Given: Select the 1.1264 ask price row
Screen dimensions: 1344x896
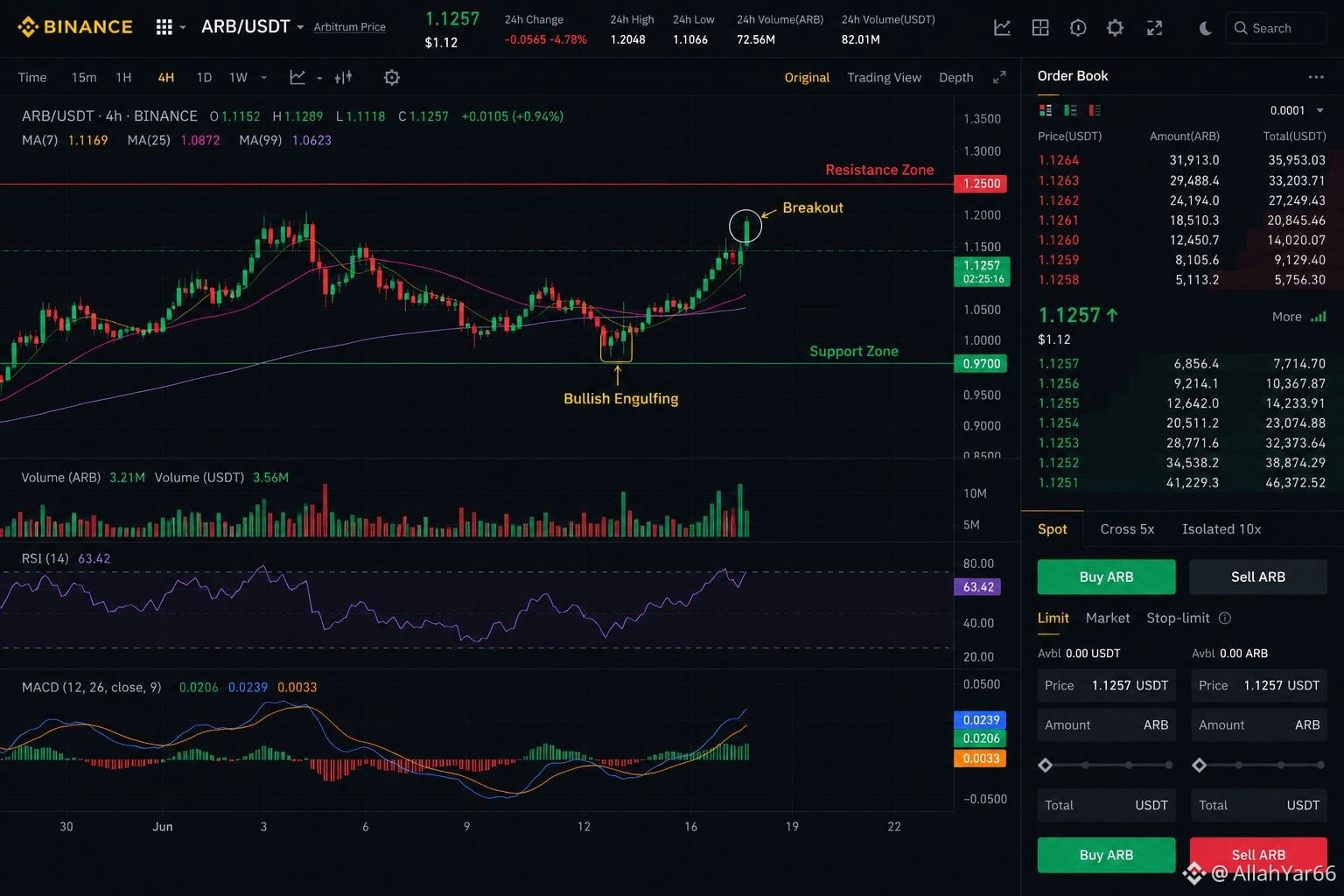Looking at the screenshot, I should (1181, 160).
